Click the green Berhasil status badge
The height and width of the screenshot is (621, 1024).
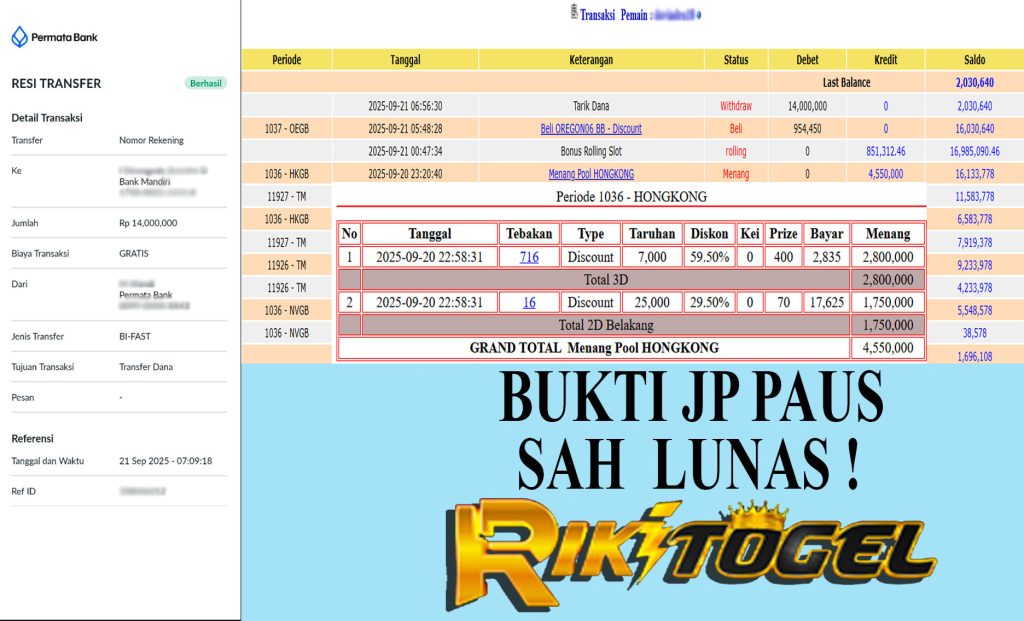tap(206, 83)
